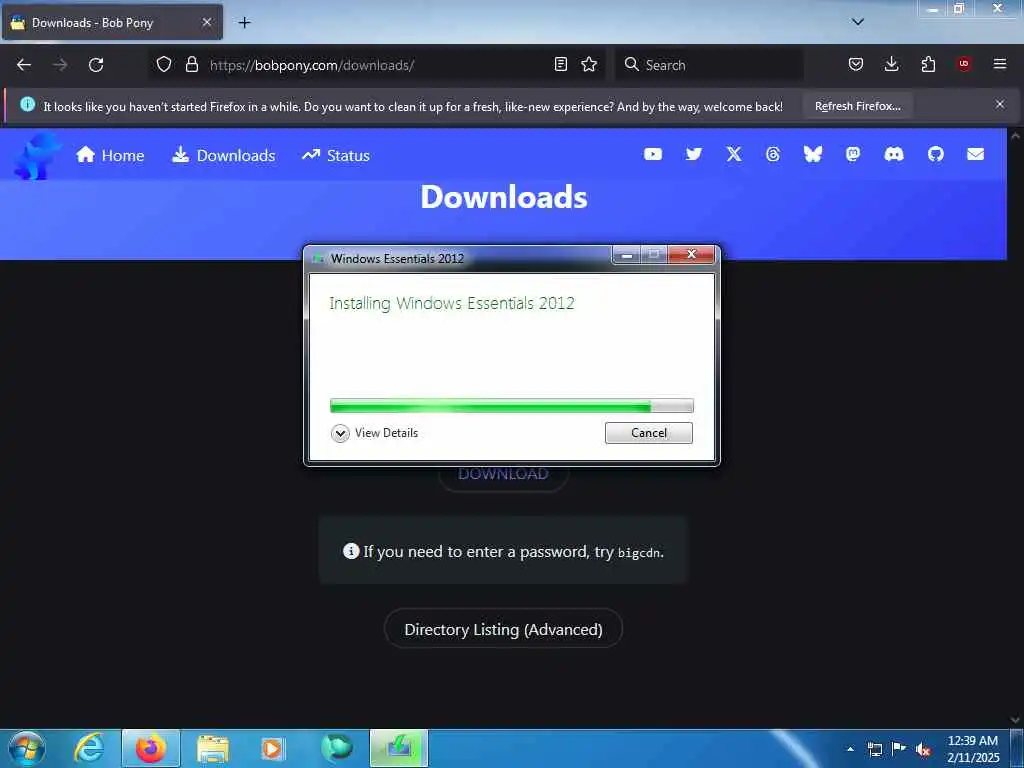Open the Twitter bird social icon
1024x768 pixels.
click(694, 154)
